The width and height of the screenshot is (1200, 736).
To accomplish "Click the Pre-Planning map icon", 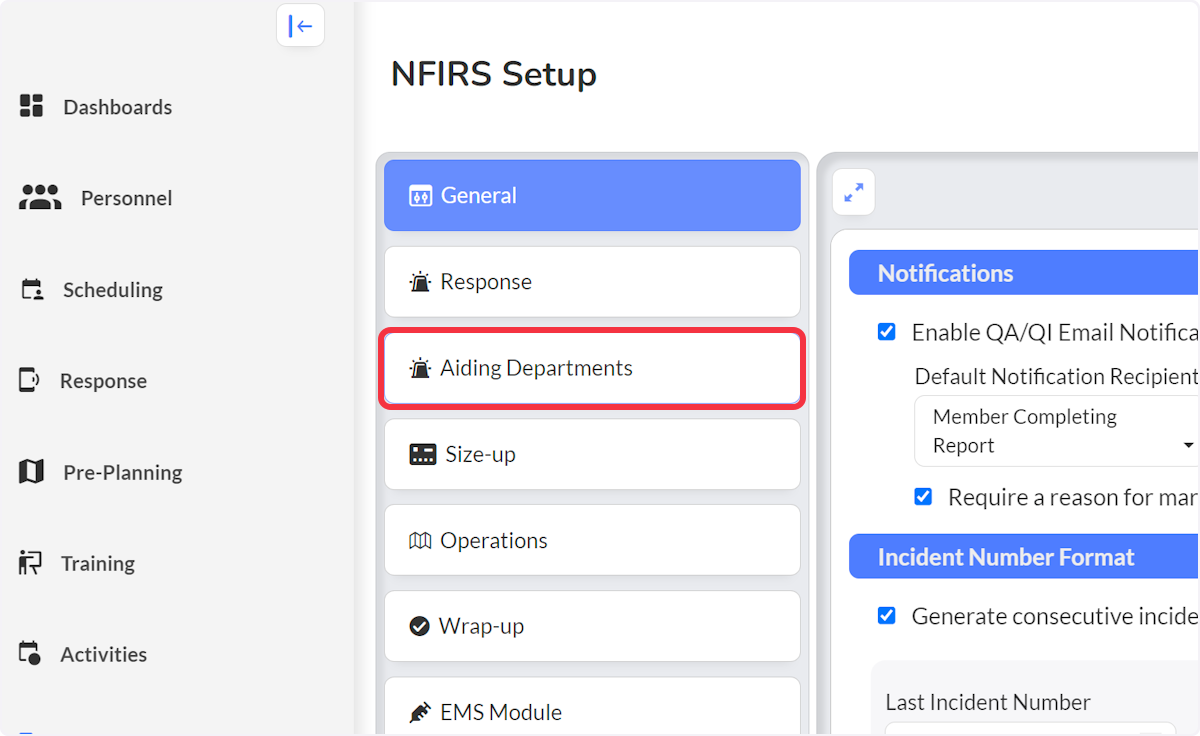I will pyautogui.click(x=32, y=471).
